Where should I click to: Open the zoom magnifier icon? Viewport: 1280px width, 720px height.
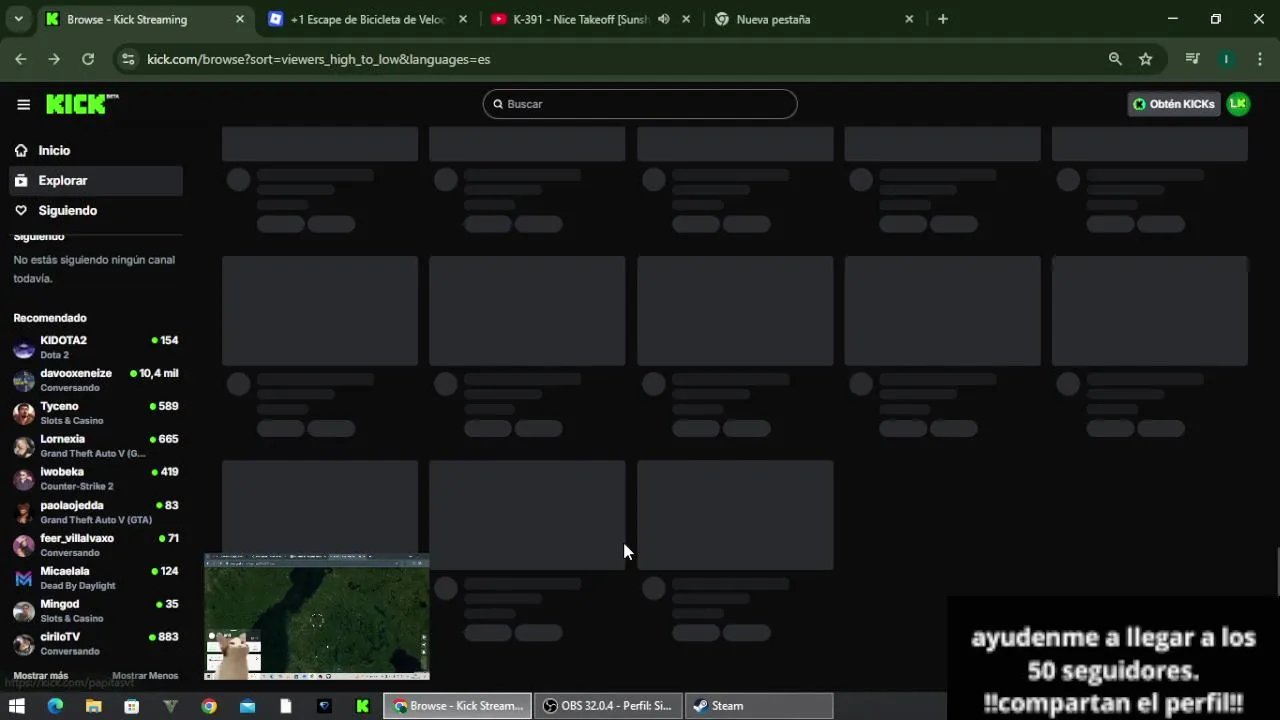[1115, 59]
